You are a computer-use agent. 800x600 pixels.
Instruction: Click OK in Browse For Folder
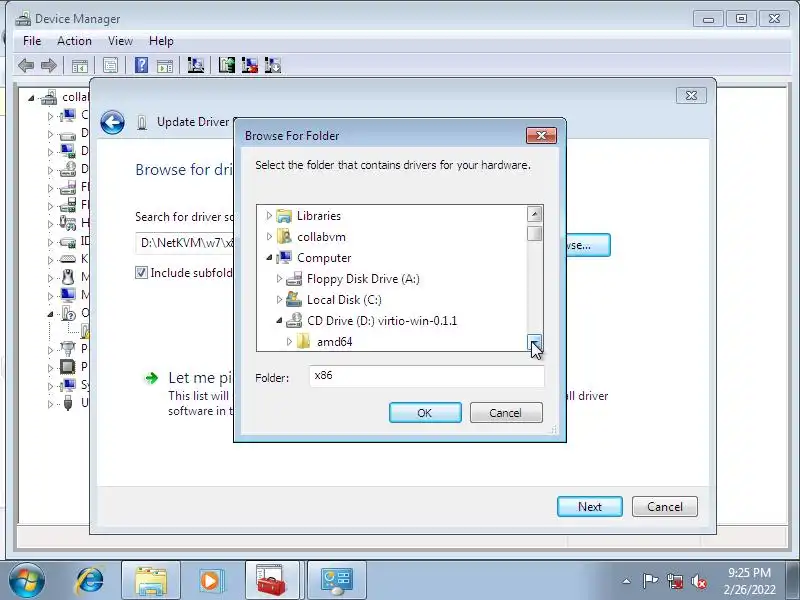tap(425, 413)
